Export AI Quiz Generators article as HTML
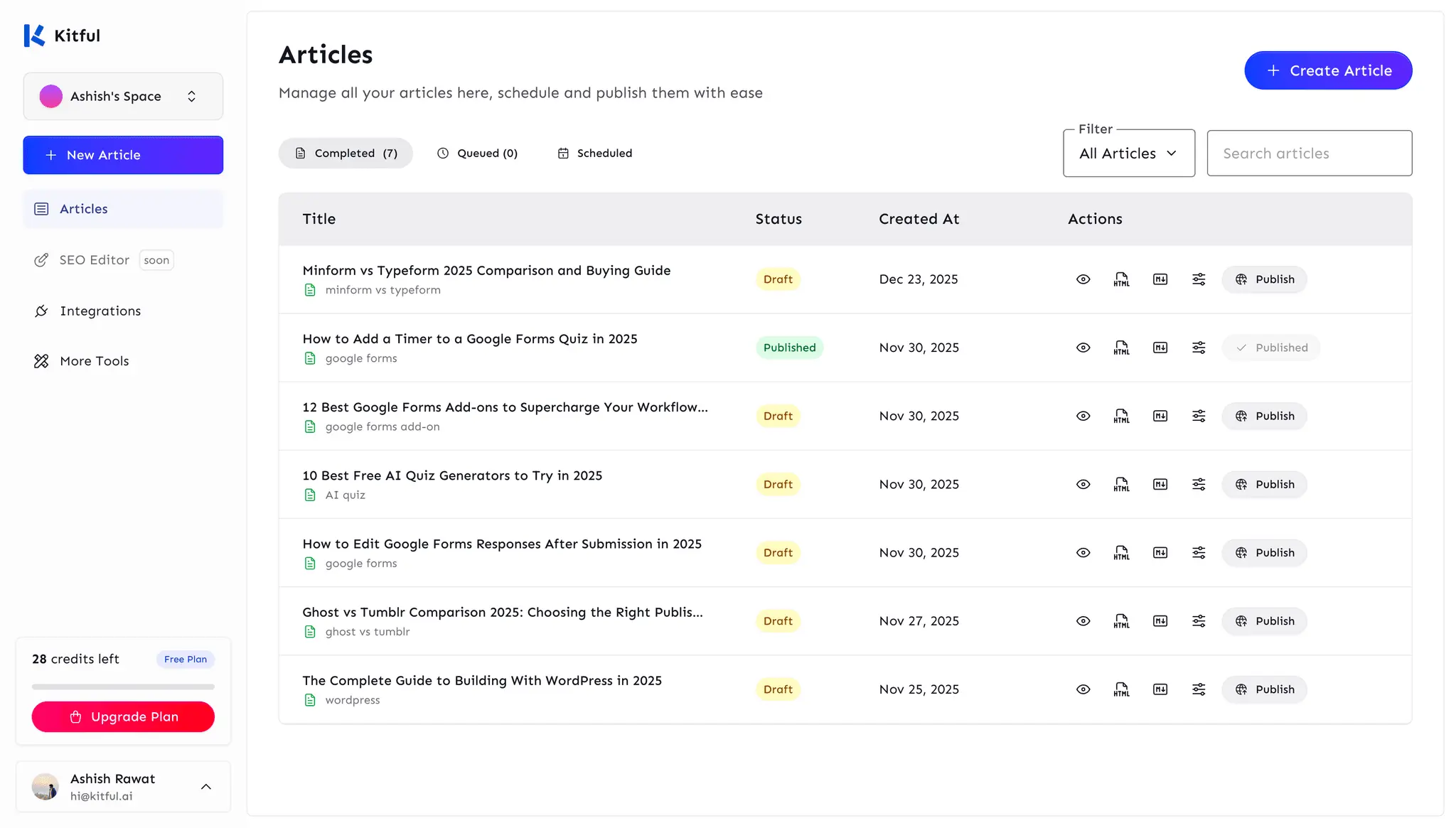 click(x=1121, y=484)
